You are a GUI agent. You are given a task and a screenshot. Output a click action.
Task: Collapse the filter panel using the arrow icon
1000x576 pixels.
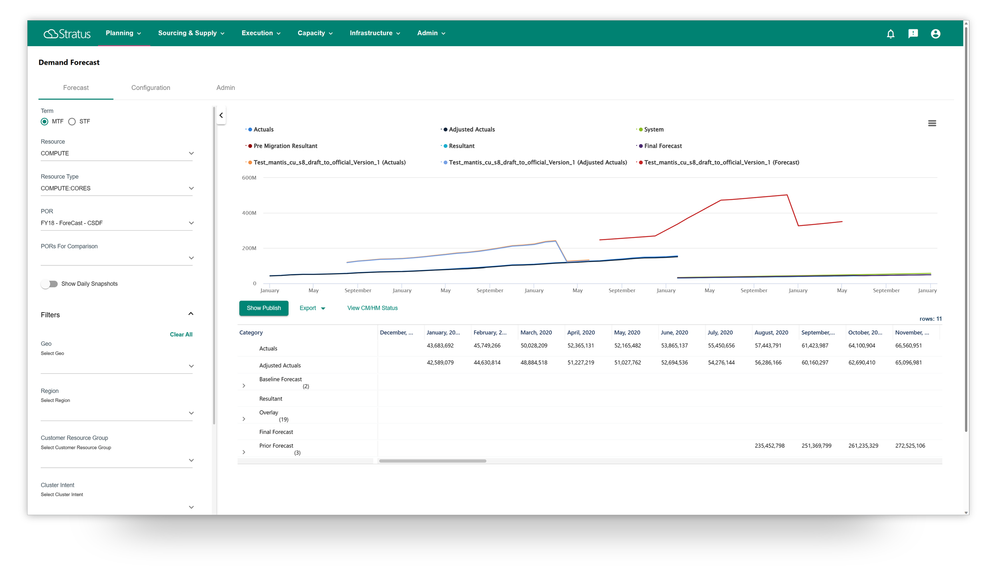(221, 114)
